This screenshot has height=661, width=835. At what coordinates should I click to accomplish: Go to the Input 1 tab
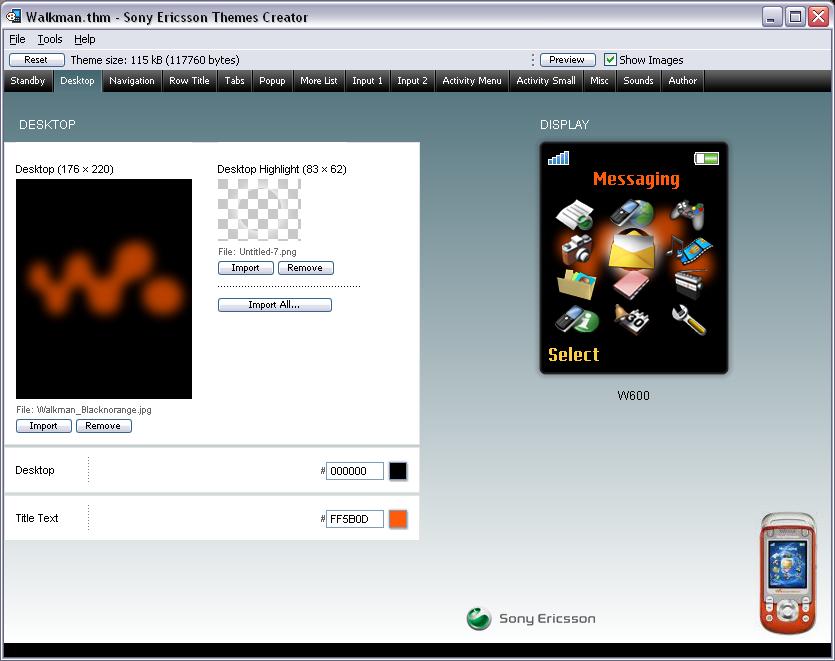click(367, 80)
